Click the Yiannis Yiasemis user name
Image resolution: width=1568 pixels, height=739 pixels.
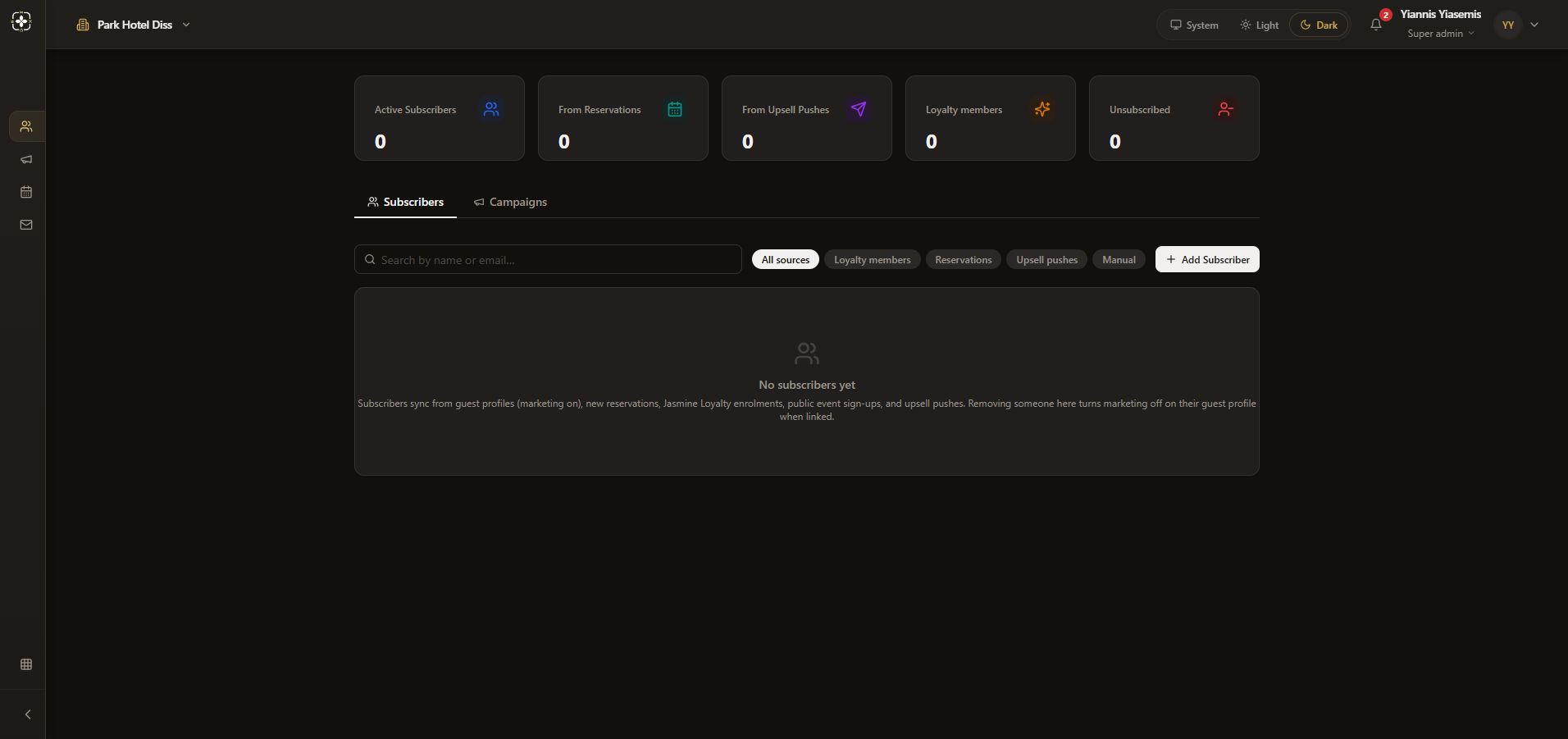1440,14
